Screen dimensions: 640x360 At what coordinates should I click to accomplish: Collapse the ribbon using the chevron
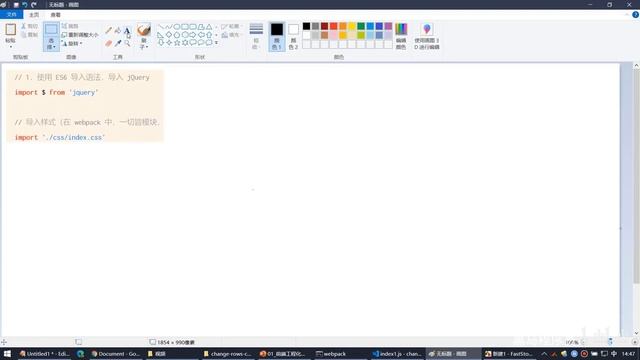[627, 15]
